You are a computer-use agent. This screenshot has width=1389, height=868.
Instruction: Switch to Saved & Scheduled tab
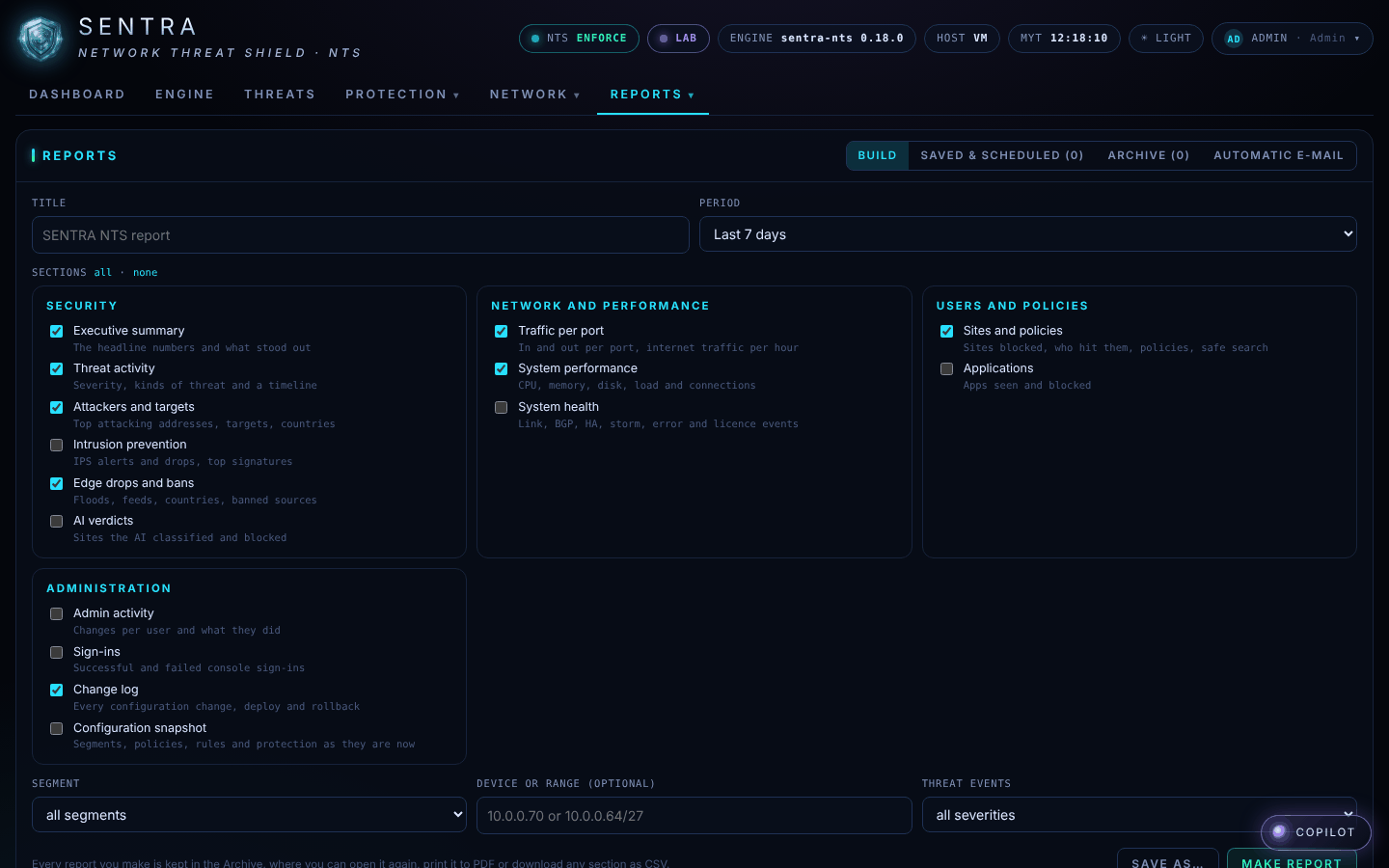point(1001,155)
